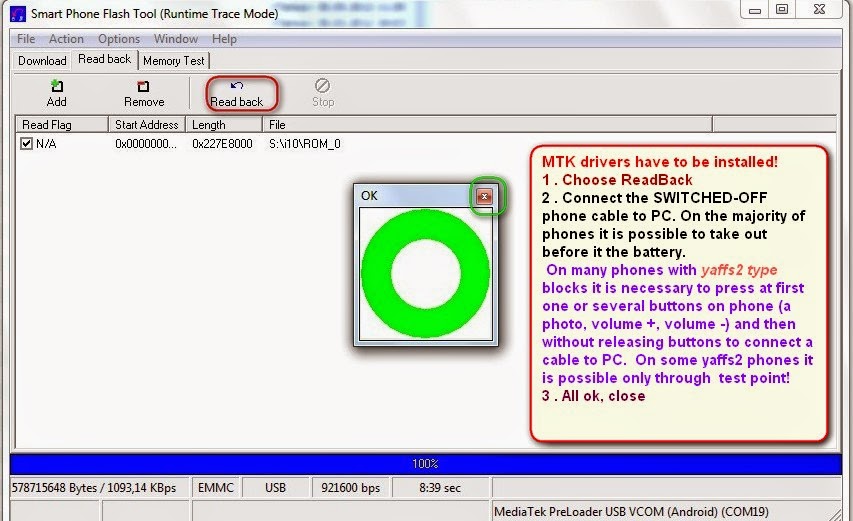Select the Read back tab

(104, 59)
